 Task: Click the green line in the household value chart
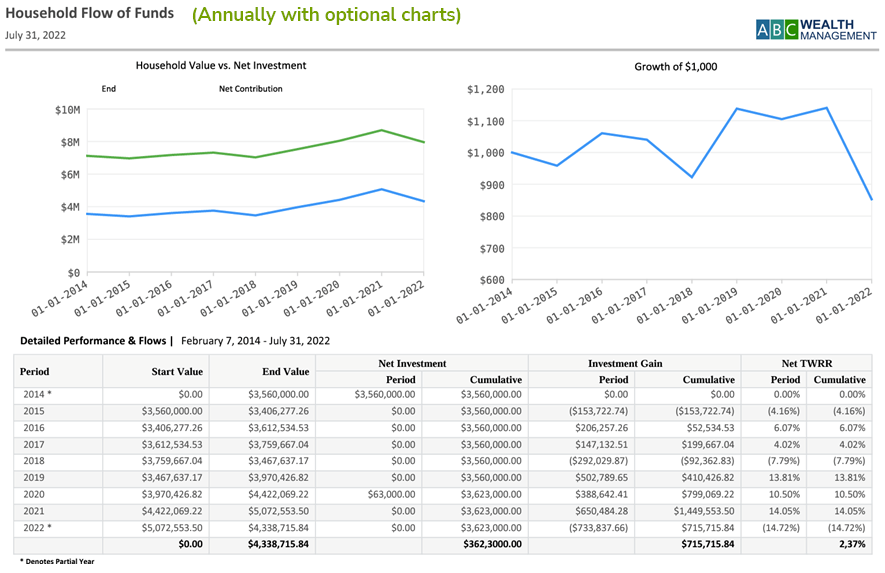250,154
